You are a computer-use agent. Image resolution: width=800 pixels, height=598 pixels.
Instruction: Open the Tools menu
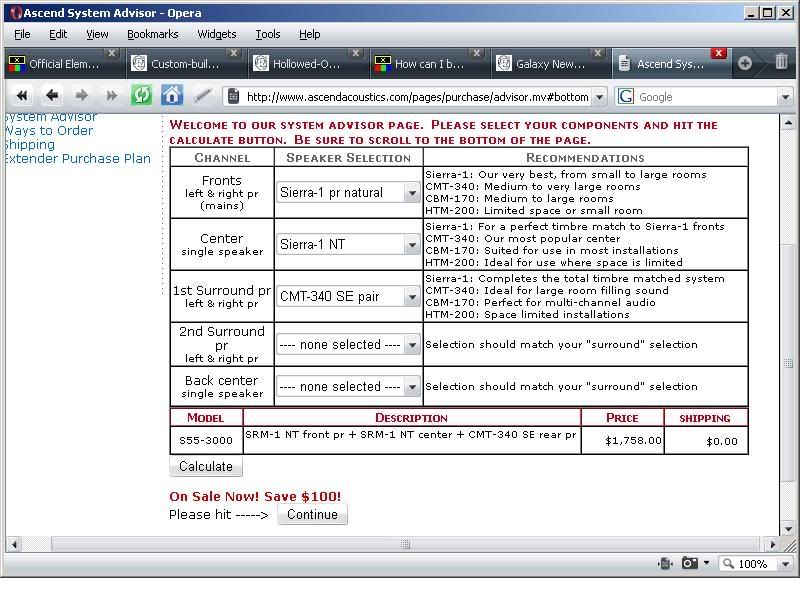click(x=268, y=34)
